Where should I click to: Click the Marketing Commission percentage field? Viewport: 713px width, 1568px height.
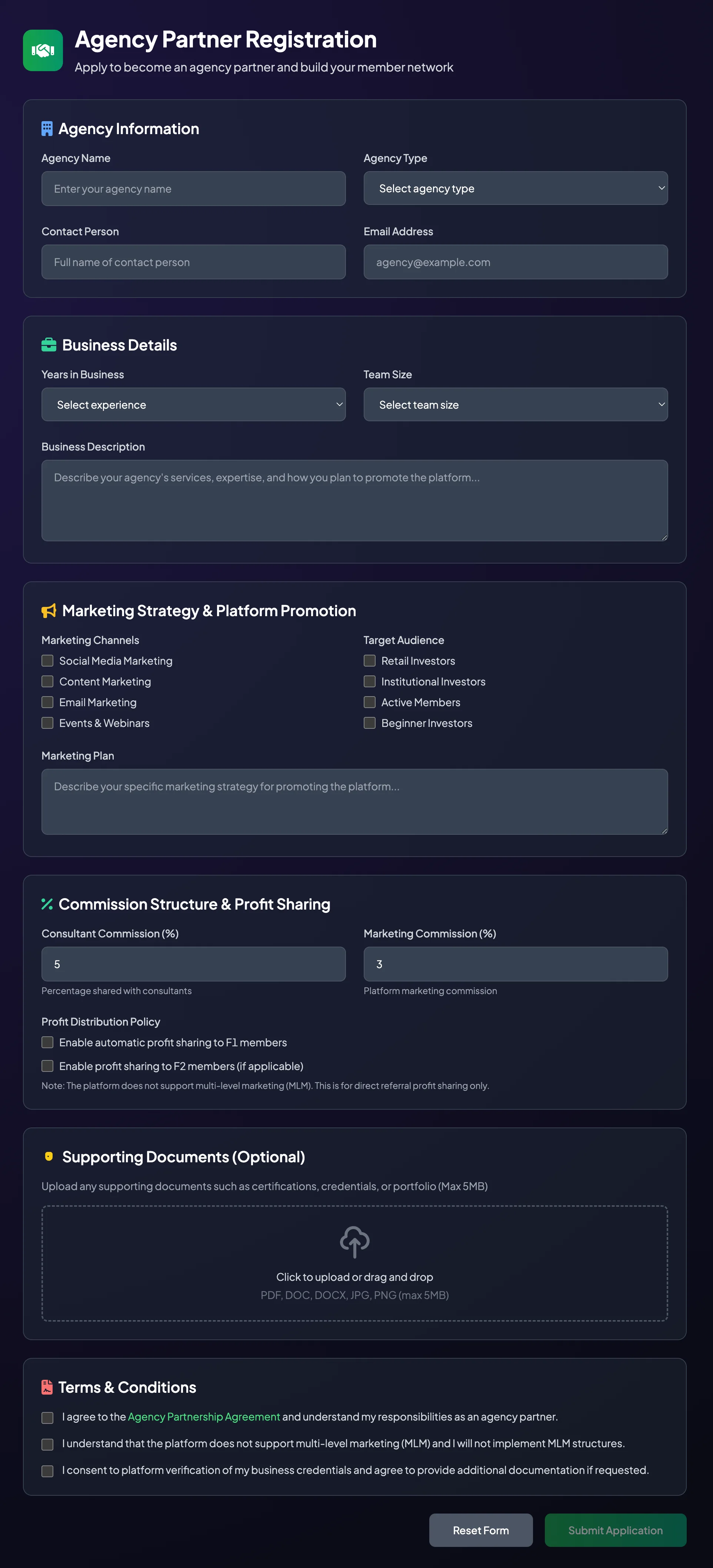point(515,964)
